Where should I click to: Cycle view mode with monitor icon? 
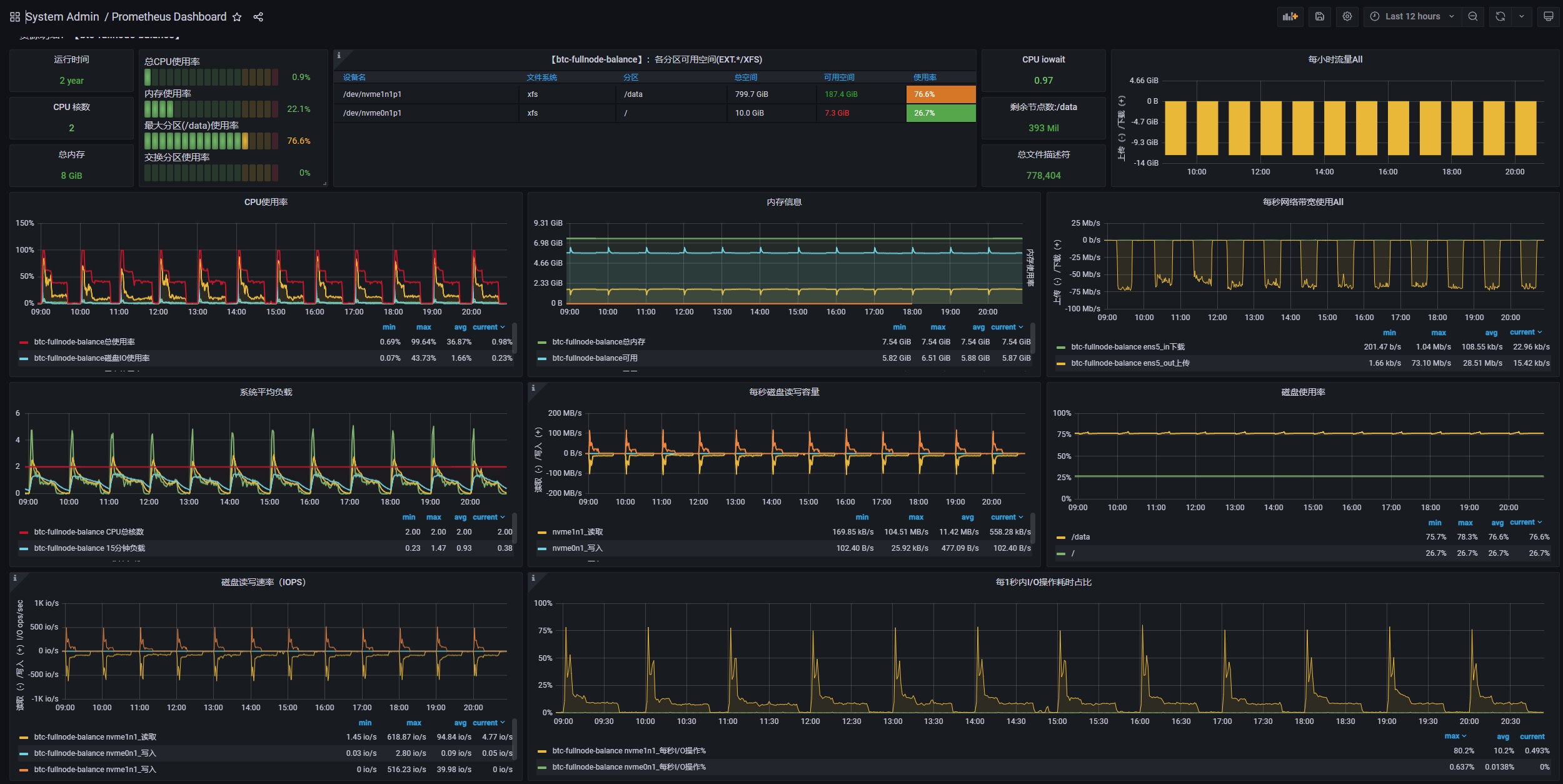pyautogui.click(x=1548, y=17)
